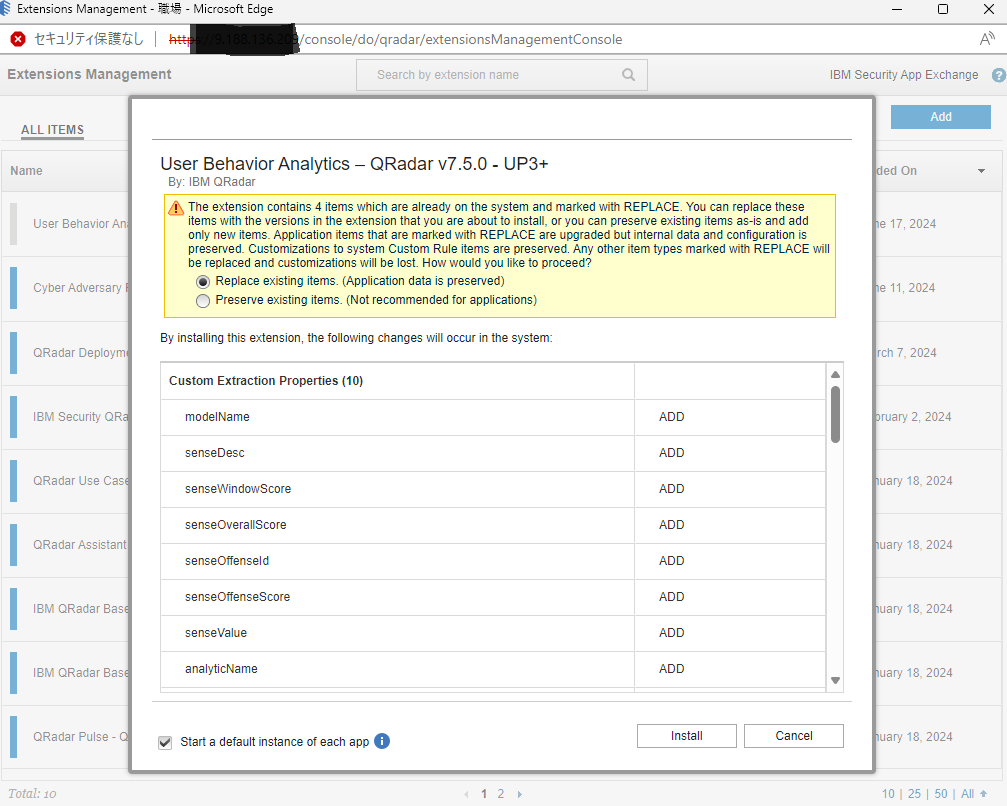The width and height of the screenshot is (1007, 806).
Task: Select the senseOffenseId property row
Action: [x=493, y=561]
